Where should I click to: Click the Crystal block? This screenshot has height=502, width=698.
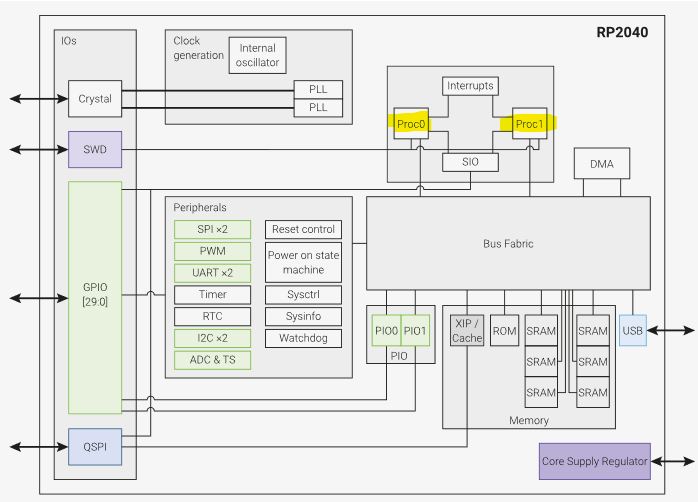coord(95,99)
